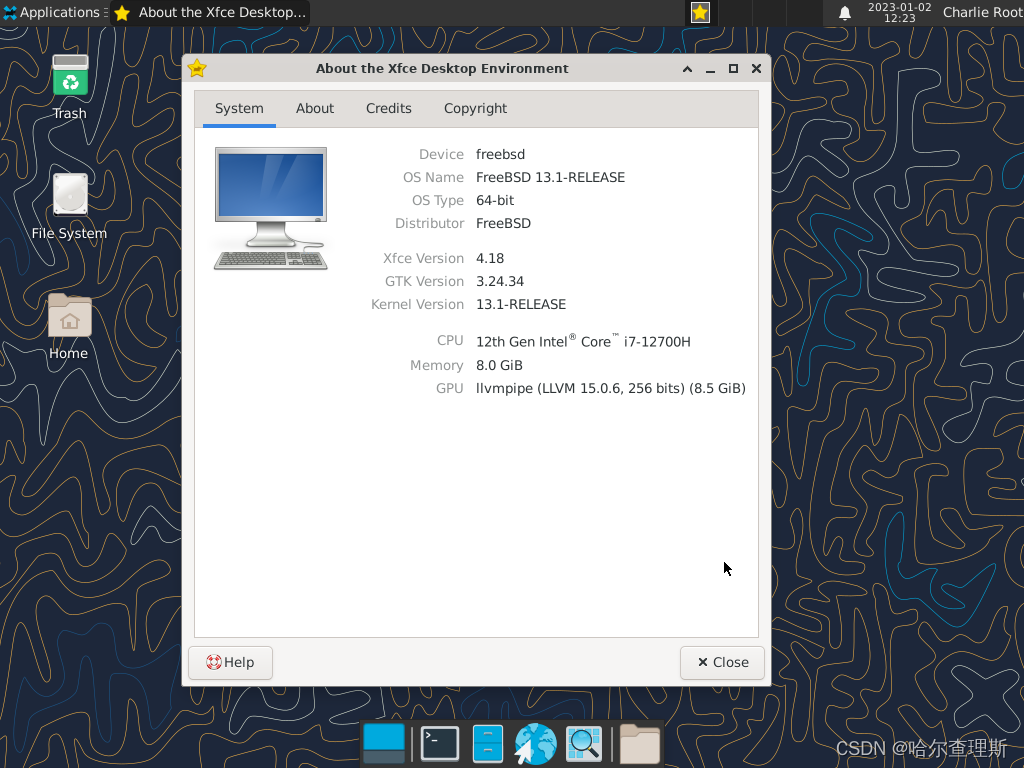
Task: Open the Application Finder magnifier icon
Action: (x=584, y=743)
